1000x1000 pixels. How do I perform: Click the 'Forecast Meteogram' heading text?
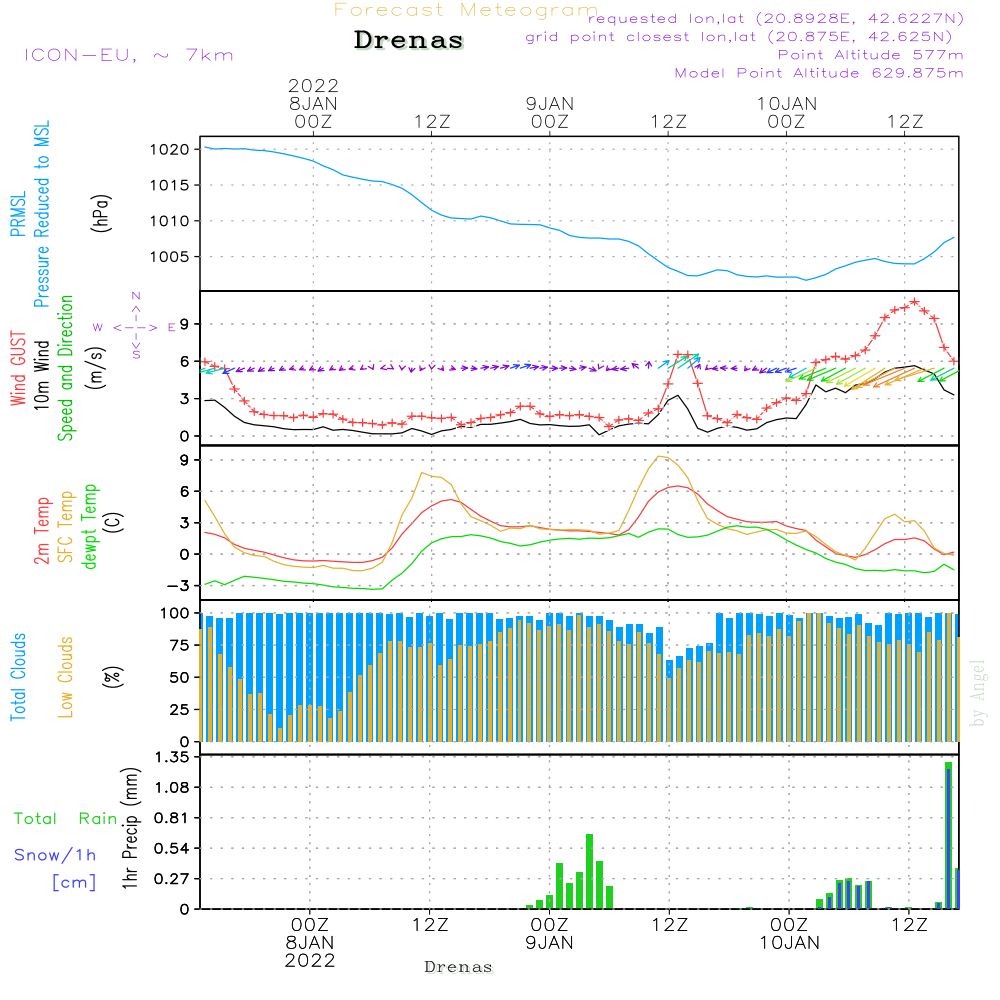point(466,10)
